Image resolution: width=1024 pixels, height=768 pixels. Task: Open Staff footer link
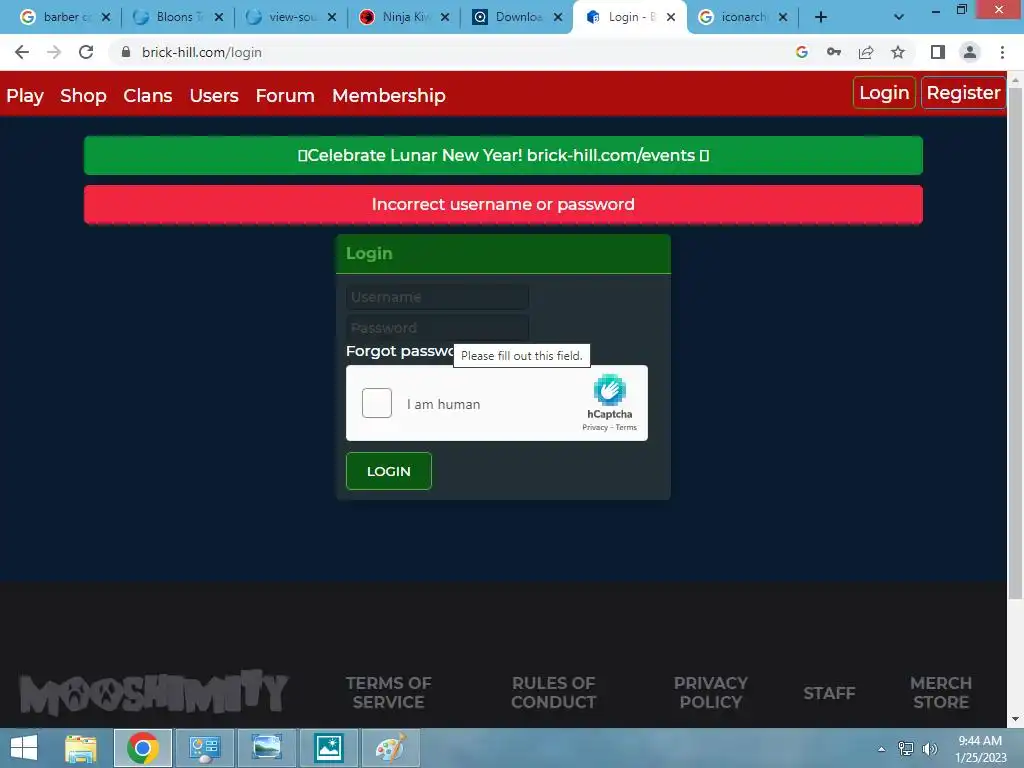pyautogui.click(x=829, y=693)
